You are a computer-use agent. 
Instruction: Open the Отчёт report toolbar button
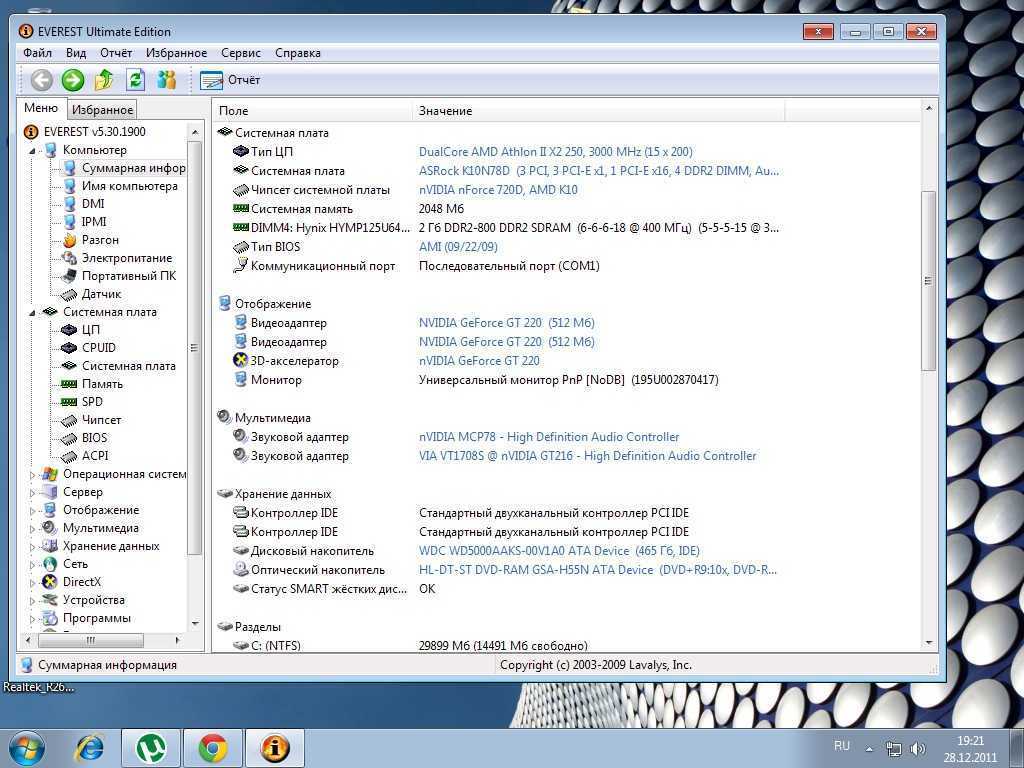230,80
